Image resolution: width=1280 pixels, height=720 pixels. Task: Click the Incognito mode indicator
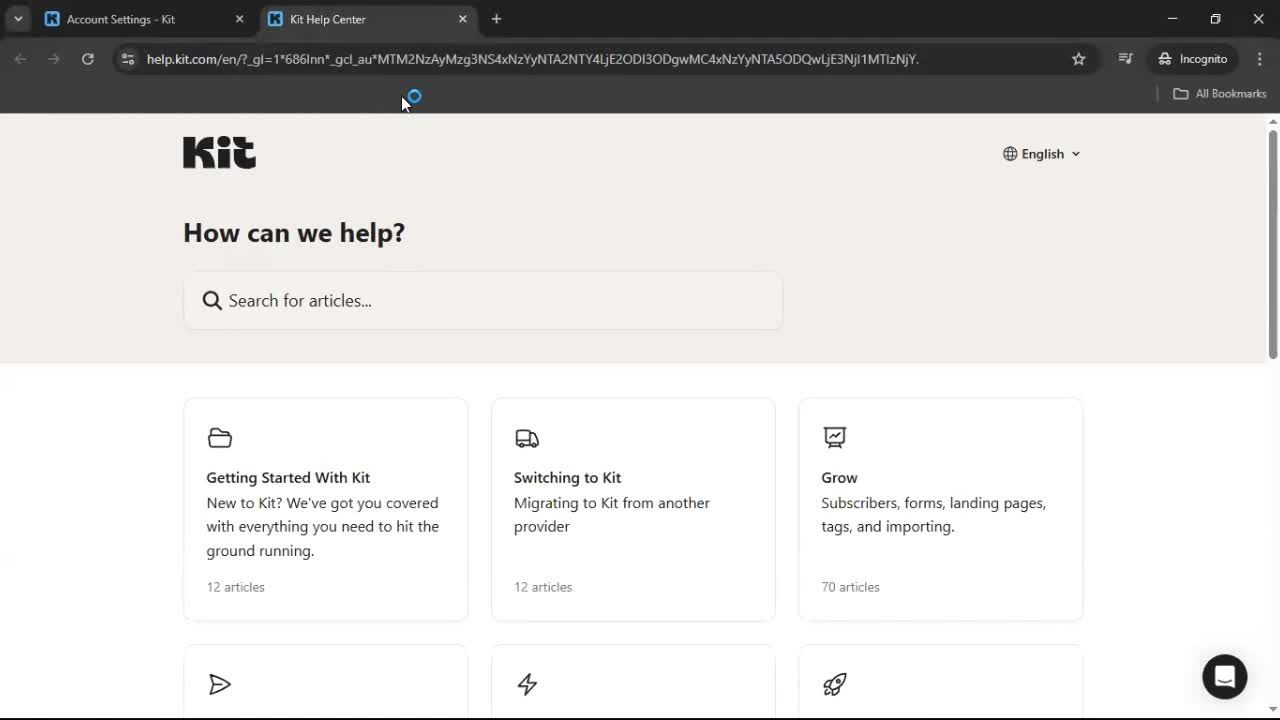[x=1192, y=59]
